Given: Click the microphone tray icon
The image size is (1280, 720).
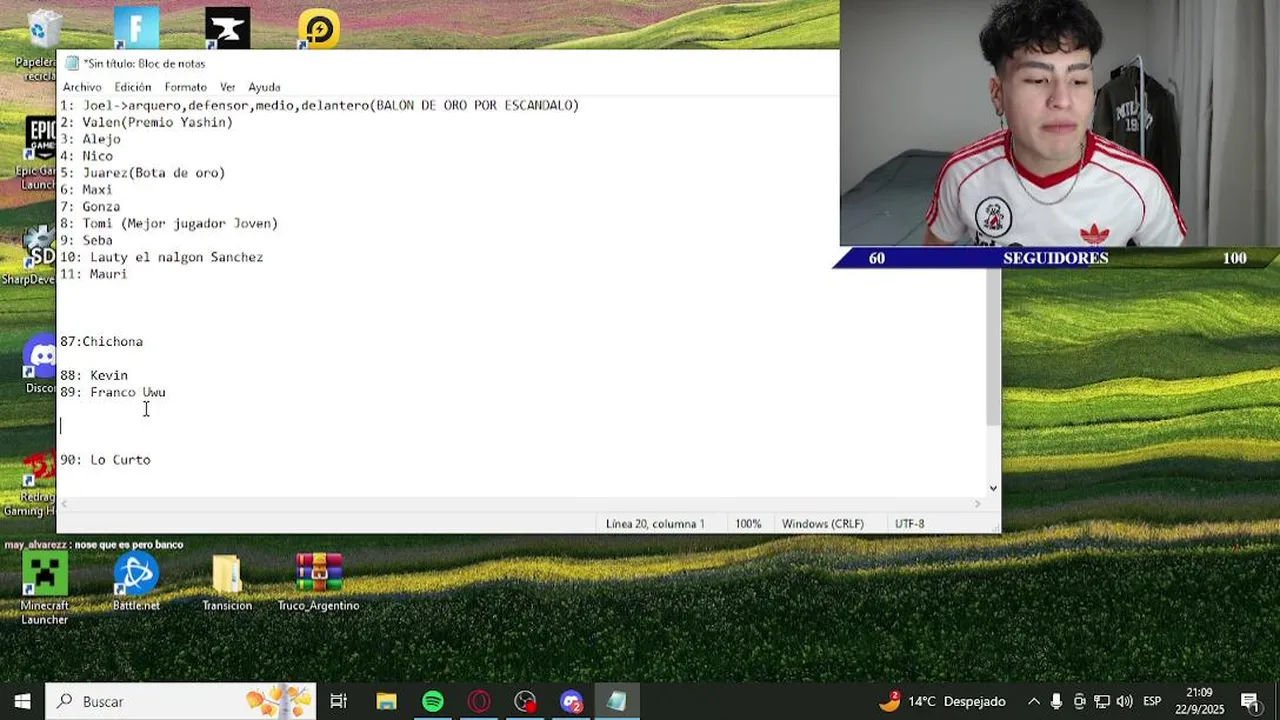Looking at the screenshot, I should click(x=1056, y=701).
